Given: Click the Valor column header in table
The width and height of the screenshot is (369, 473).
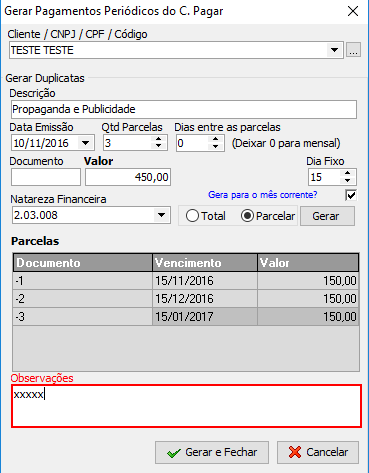Looking at the screenshot, I should click(308, 263).
